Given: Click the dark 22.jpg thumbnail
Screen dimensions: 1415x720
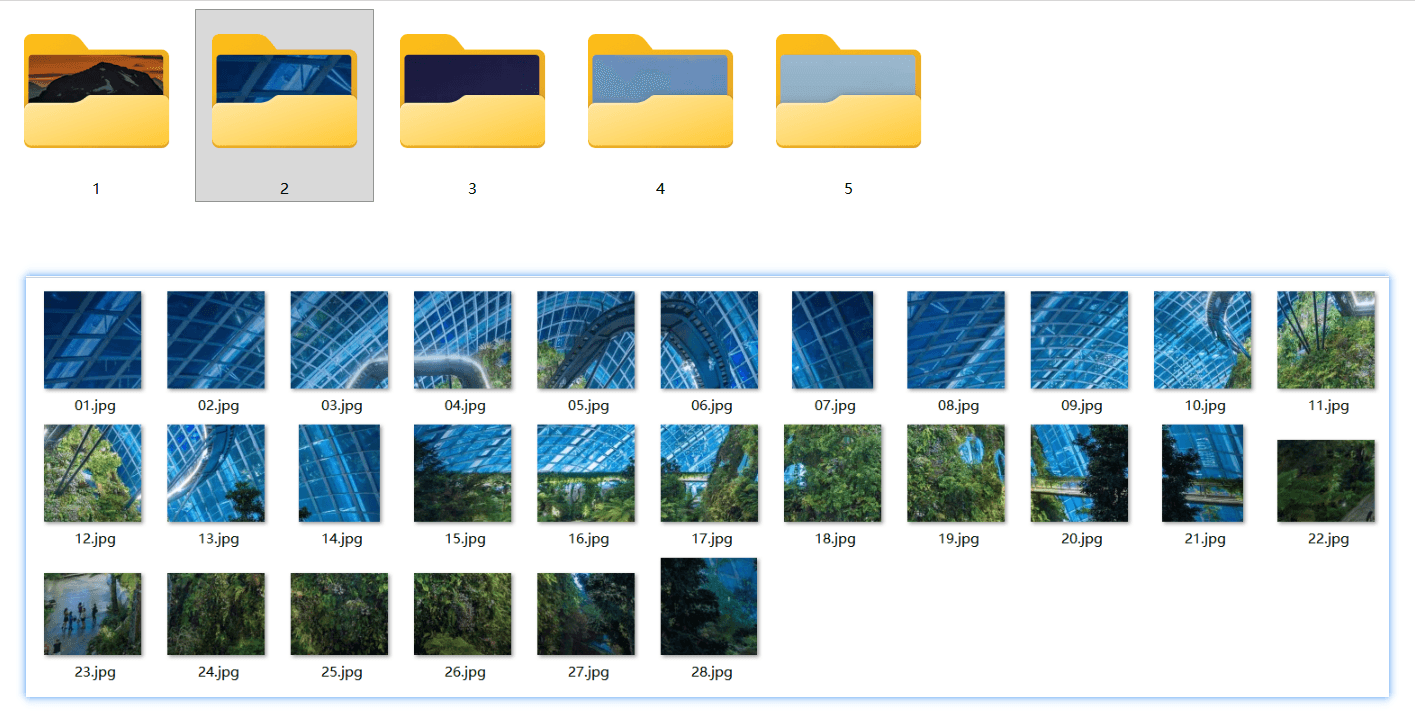Looking at the screenshot, I should (1326, 481).
